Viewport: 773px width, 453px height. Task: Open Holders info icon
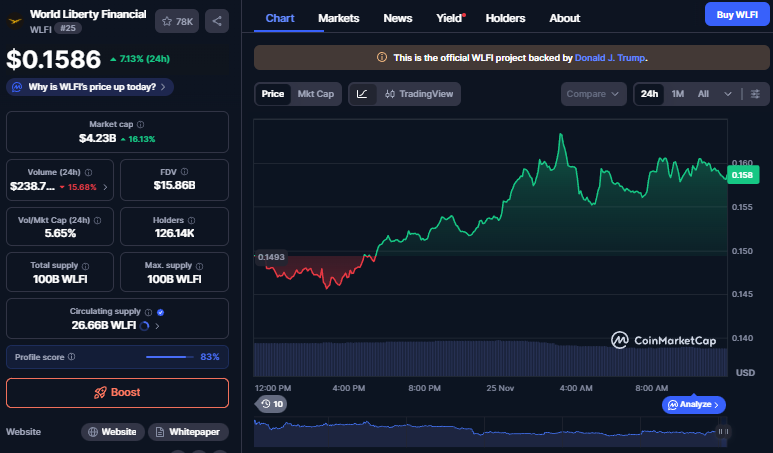(x=191, y=220)
